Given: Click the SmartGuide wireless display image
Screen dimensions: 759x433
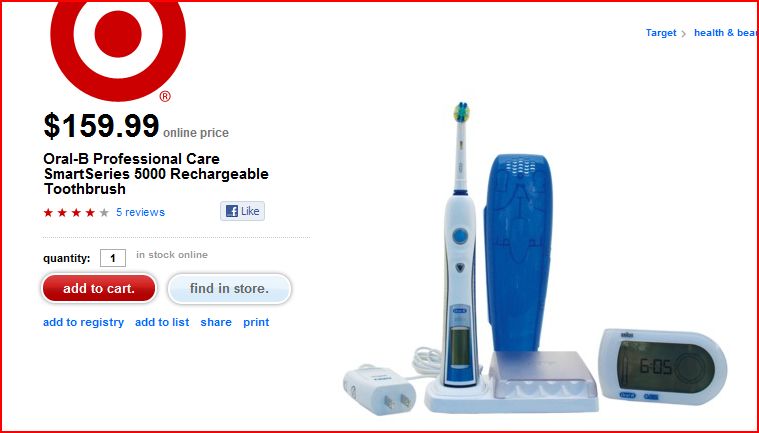Looking at the screenshot, I should [x=662, y=366].
